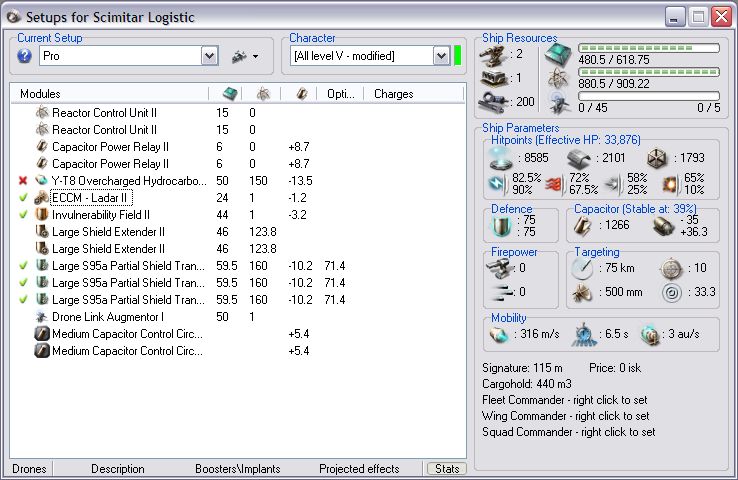Screen dimensions: 738x480
Task: Click the CPU resource icon
Action: 558,55
